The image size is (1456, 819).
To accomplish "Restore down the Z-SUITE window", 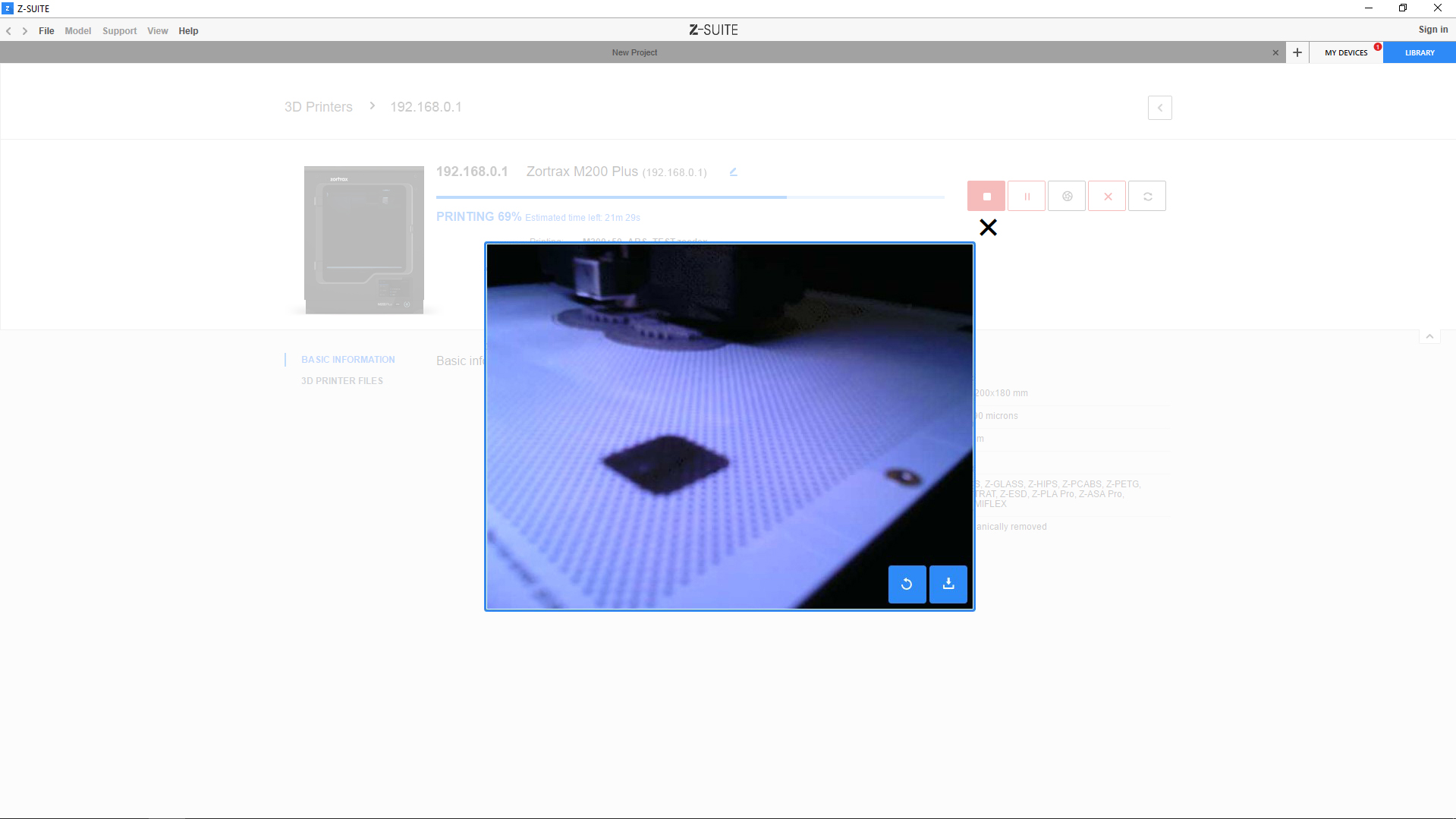I will click(x=1403, y=8).
